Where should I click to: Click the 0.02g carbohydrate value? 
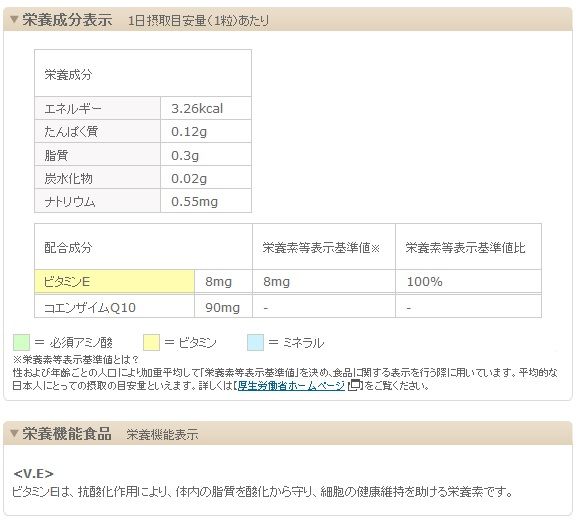pos(189,179)
